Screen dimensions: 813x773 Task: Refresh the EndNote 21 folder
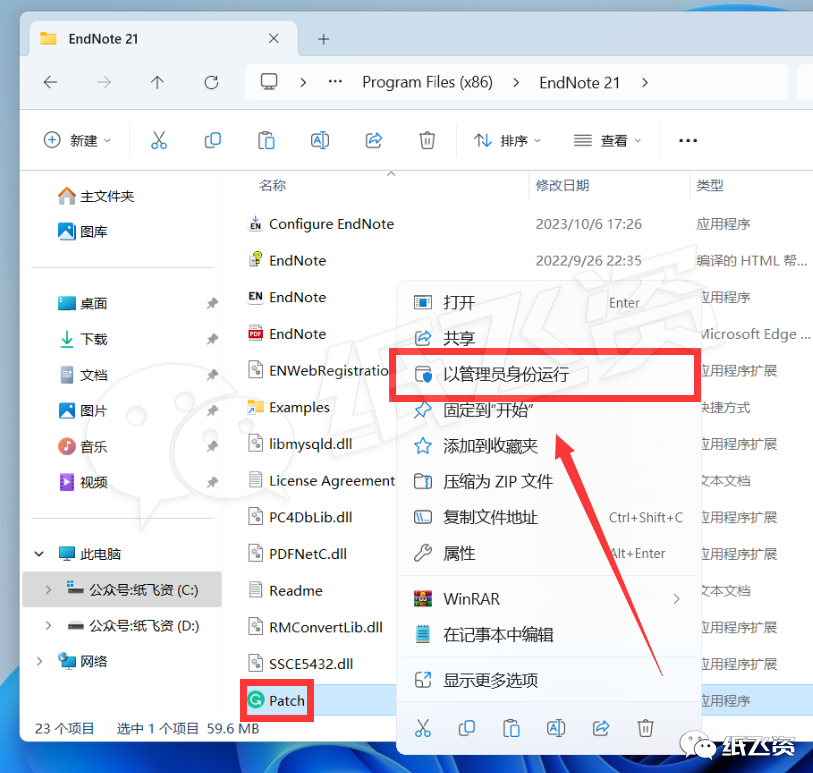coord(211,82)
